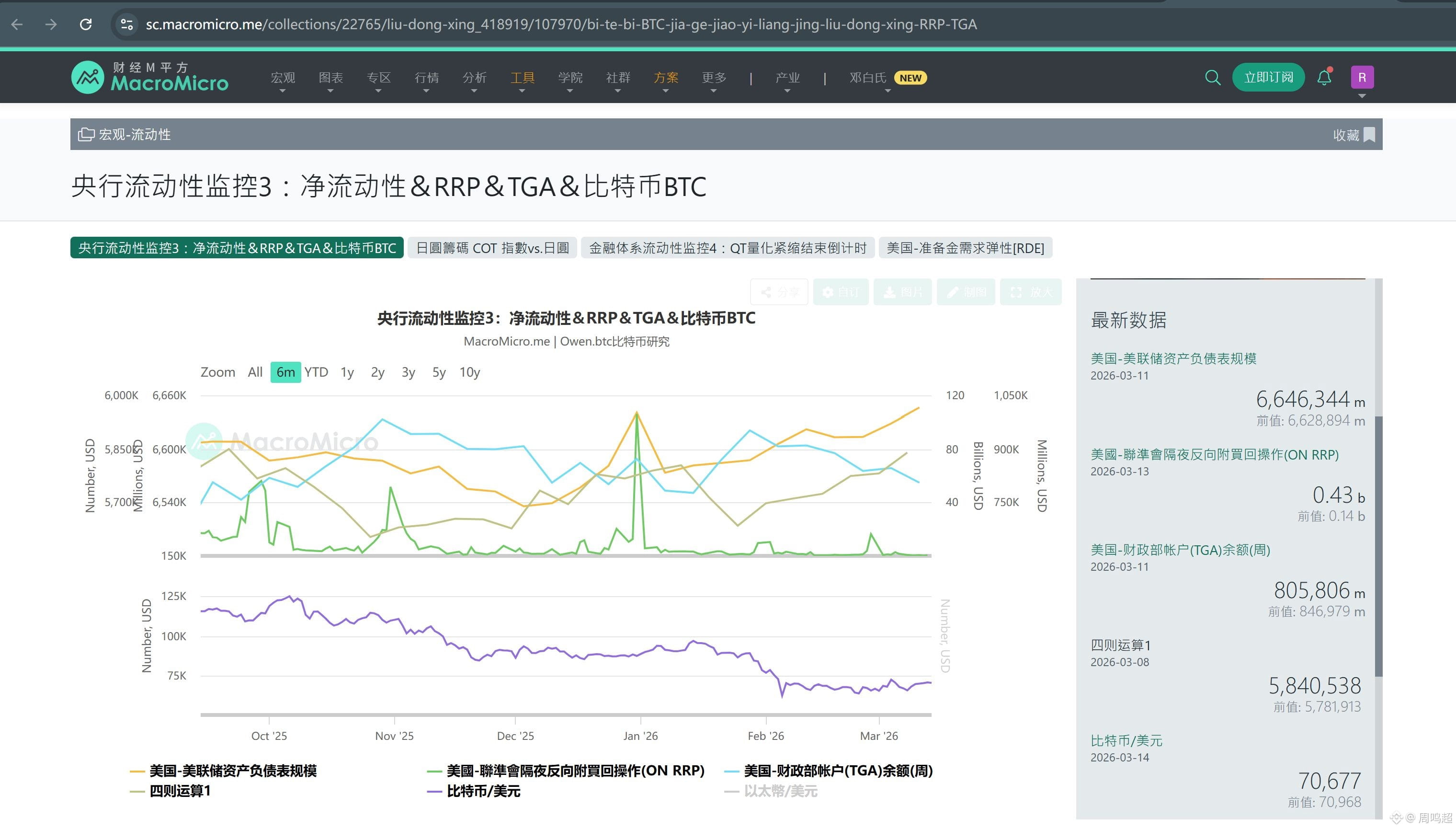
Task: Click the 立即订阅 subscribe button
Action: pos(1268,77)
